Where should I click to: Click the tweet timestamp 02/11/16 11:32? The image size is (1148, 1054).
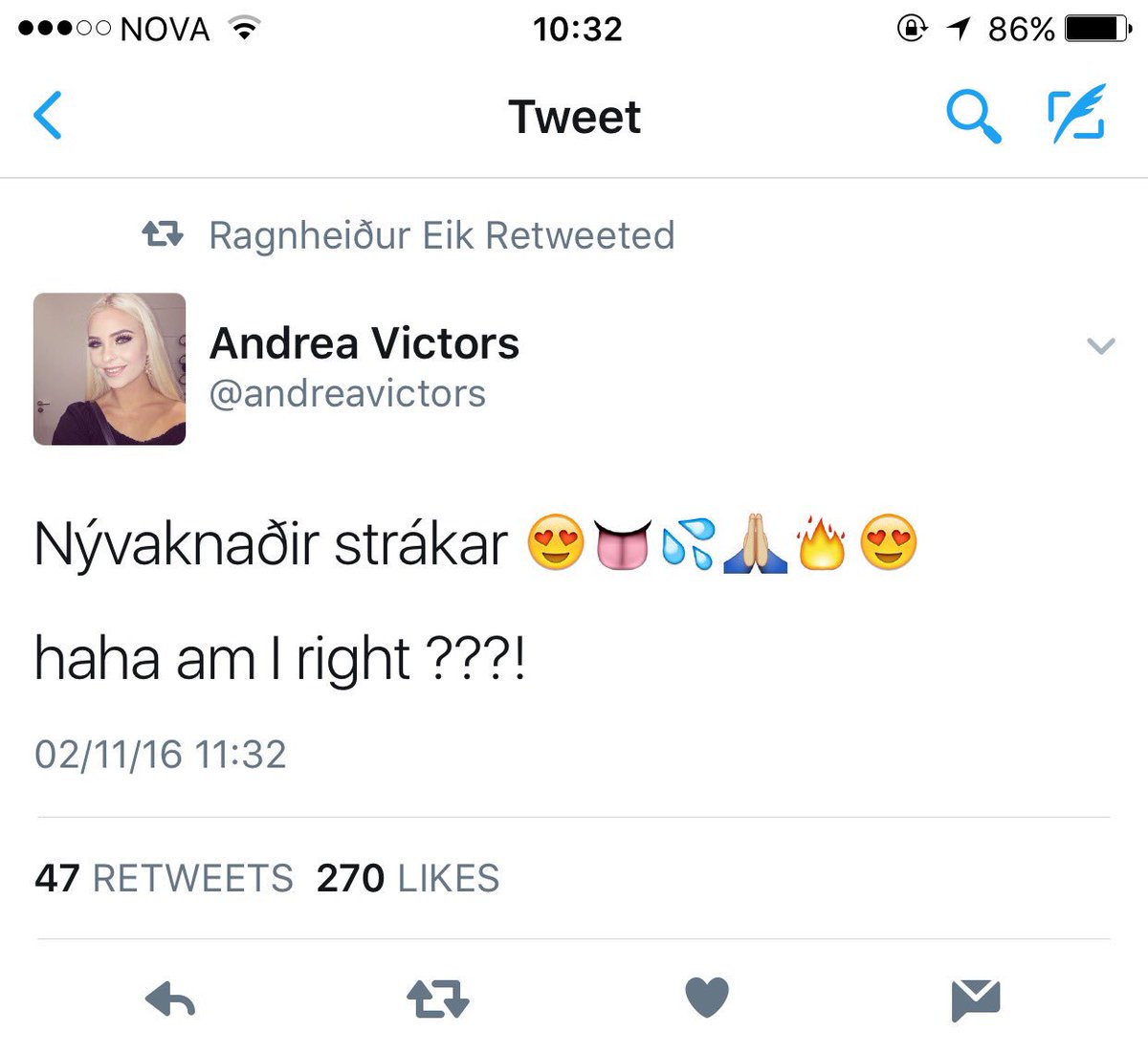[x=161, y=754]
